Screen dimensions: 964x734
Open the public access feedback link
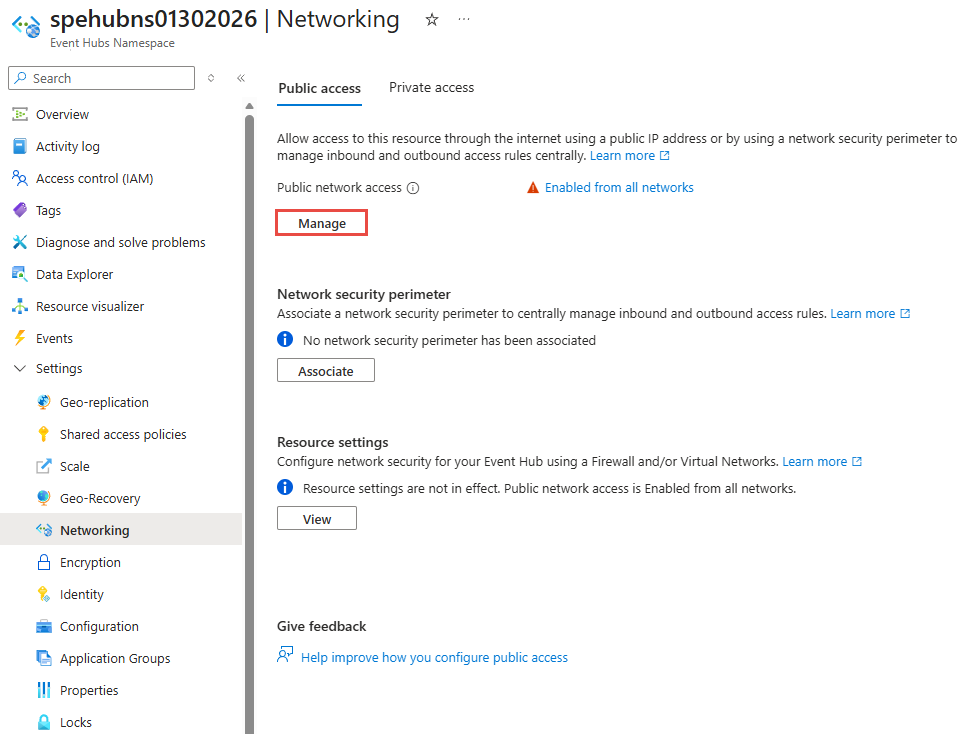pyautogui.click(x=435, y=657)
